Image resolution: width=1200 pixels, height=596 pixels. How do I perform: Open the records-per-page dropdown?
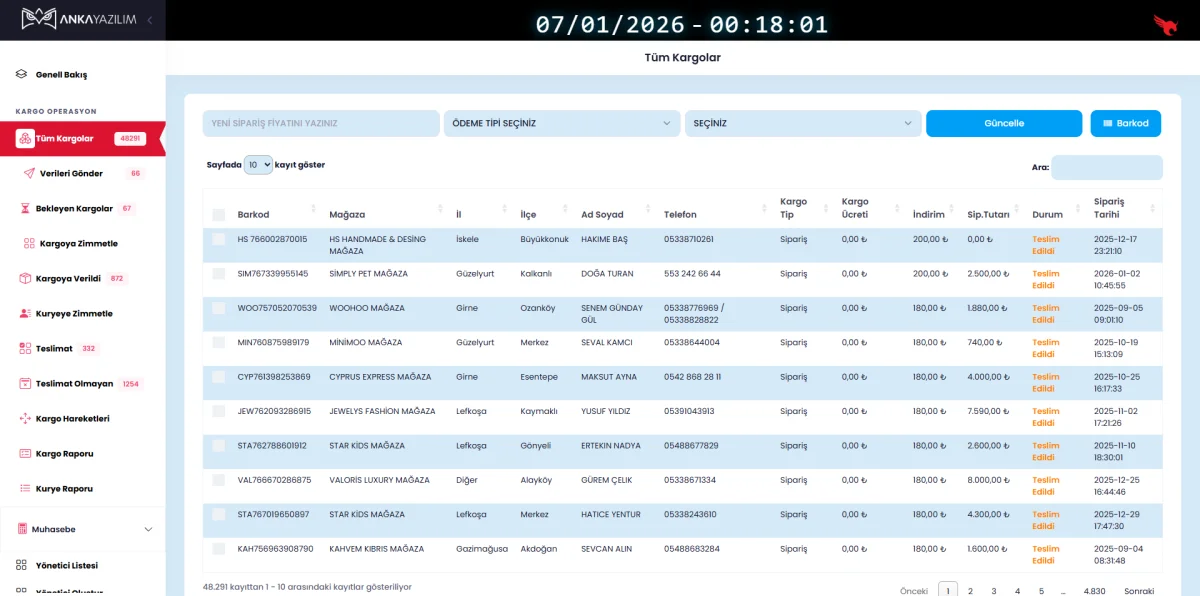258,165
